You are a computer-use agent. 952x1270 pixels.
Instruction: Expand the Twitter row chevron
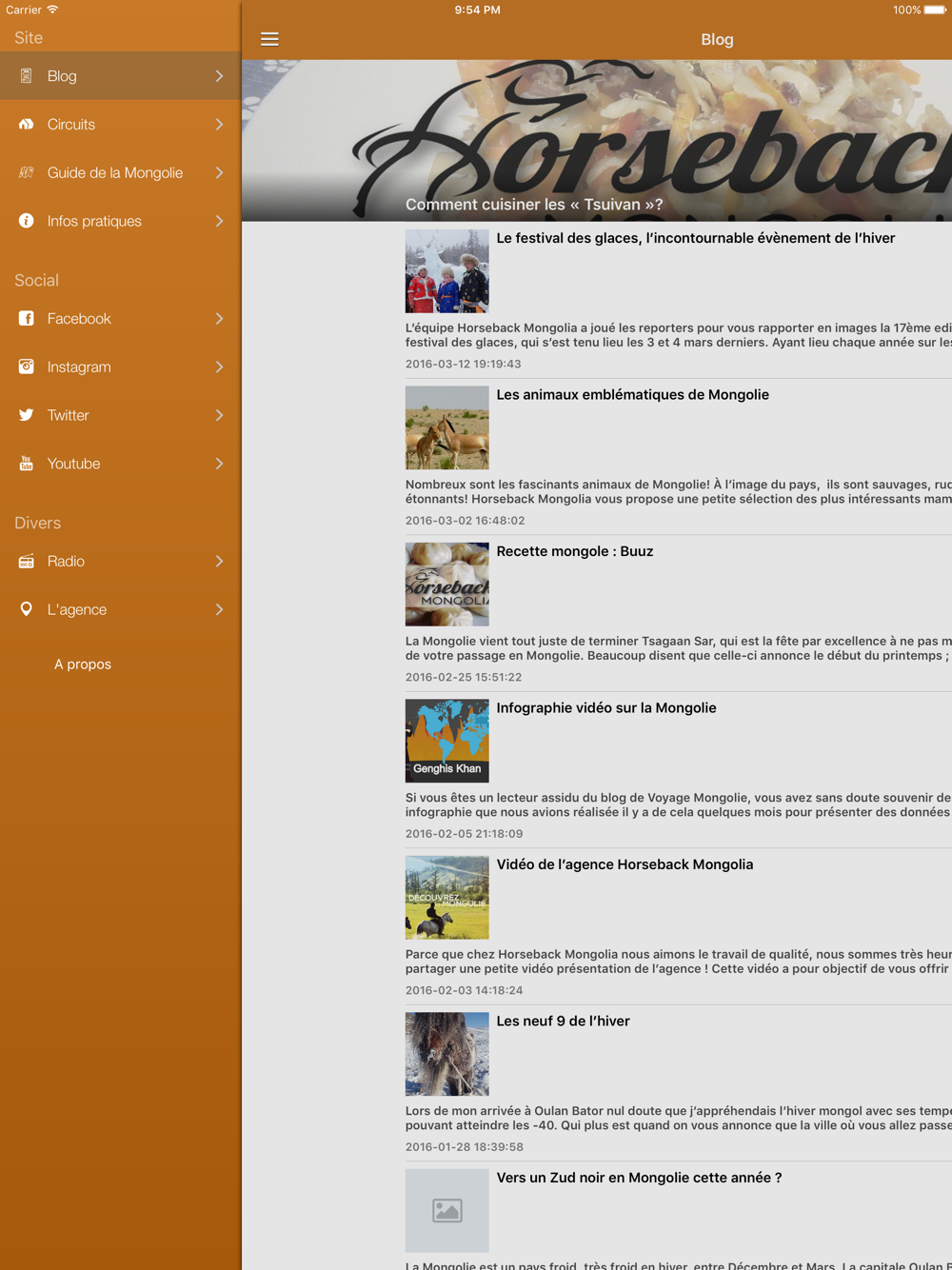tap(219, 415)
